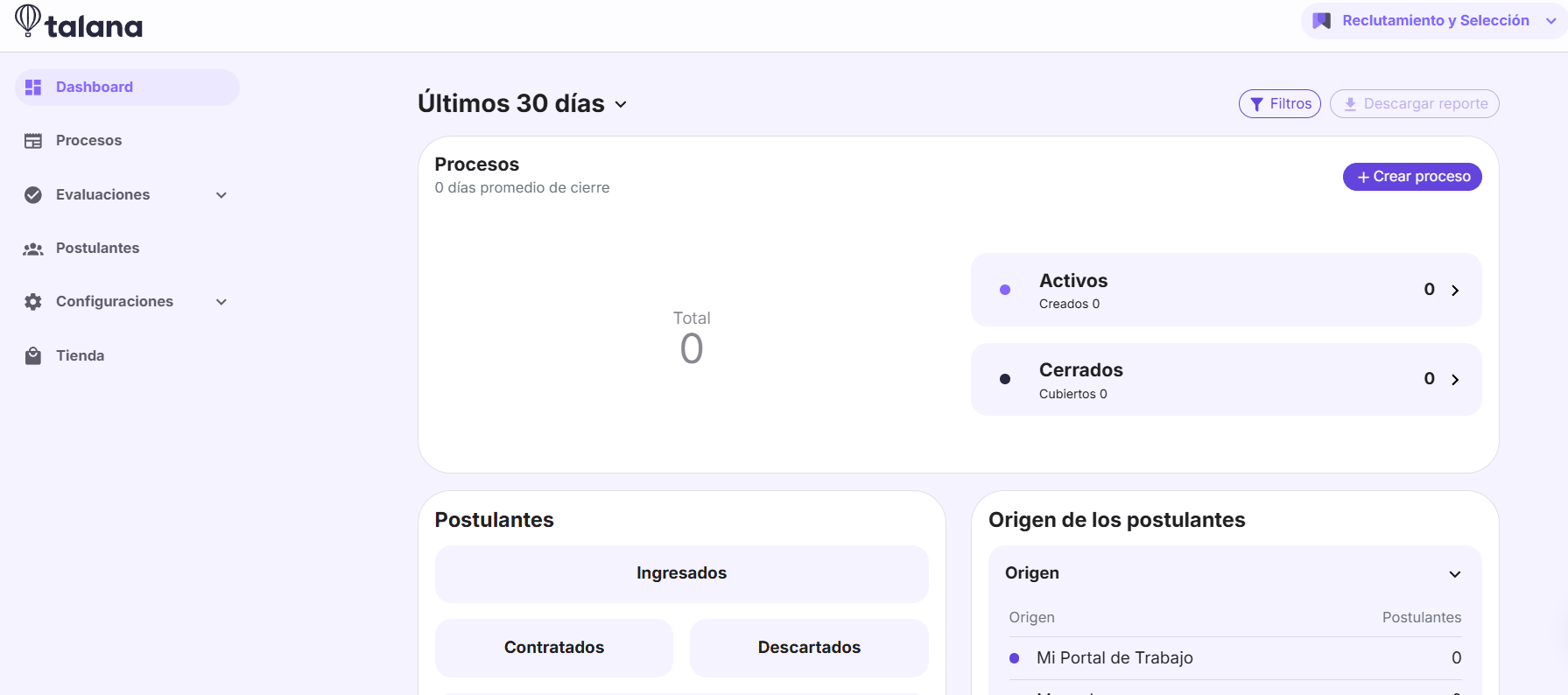The image size is (1568, 695).
Task: Click the Dashboard grid icon
Action: (x=33, y=88)
